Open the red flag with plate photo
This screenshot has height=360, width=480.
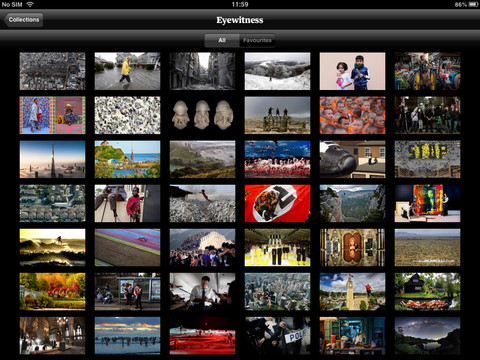coord(277,203)
